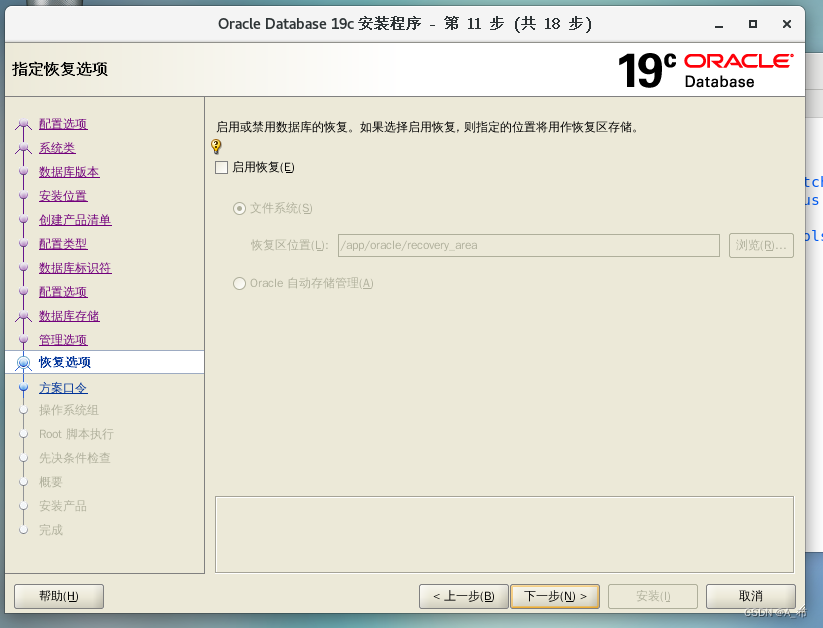The image size is (823, 628).
Task: Click the 操作系统组 step label
Action: tap(69, 410)
